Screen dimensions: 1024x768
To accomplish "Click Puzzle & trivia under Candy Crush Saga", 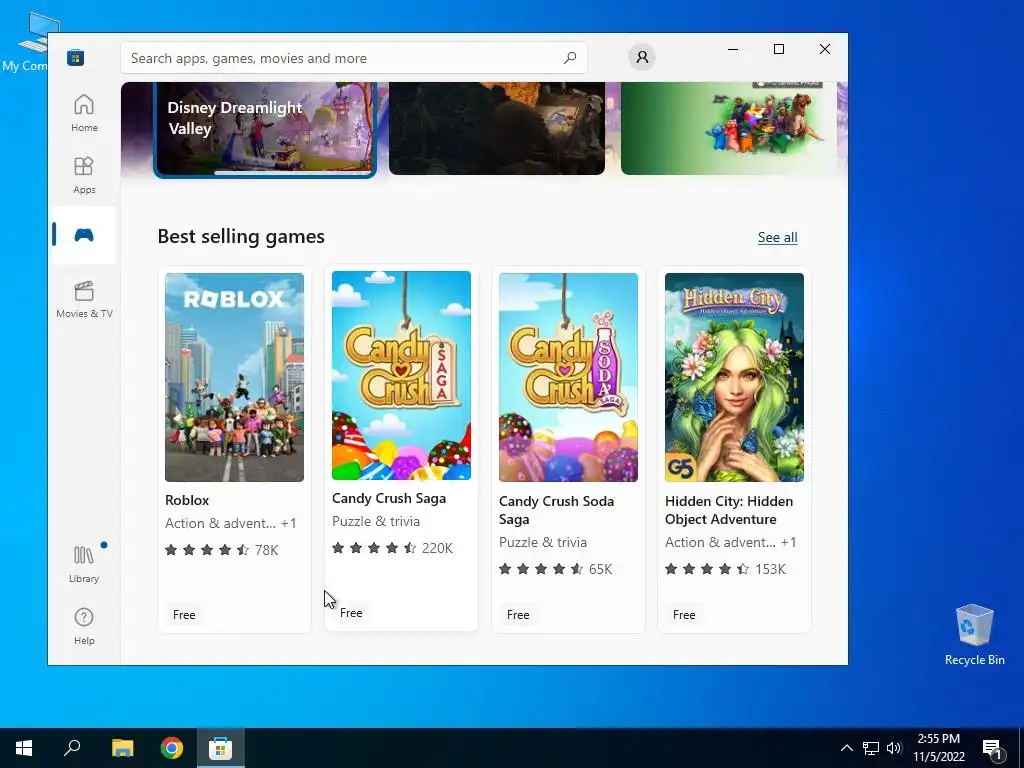I will [x=376, y=521].
